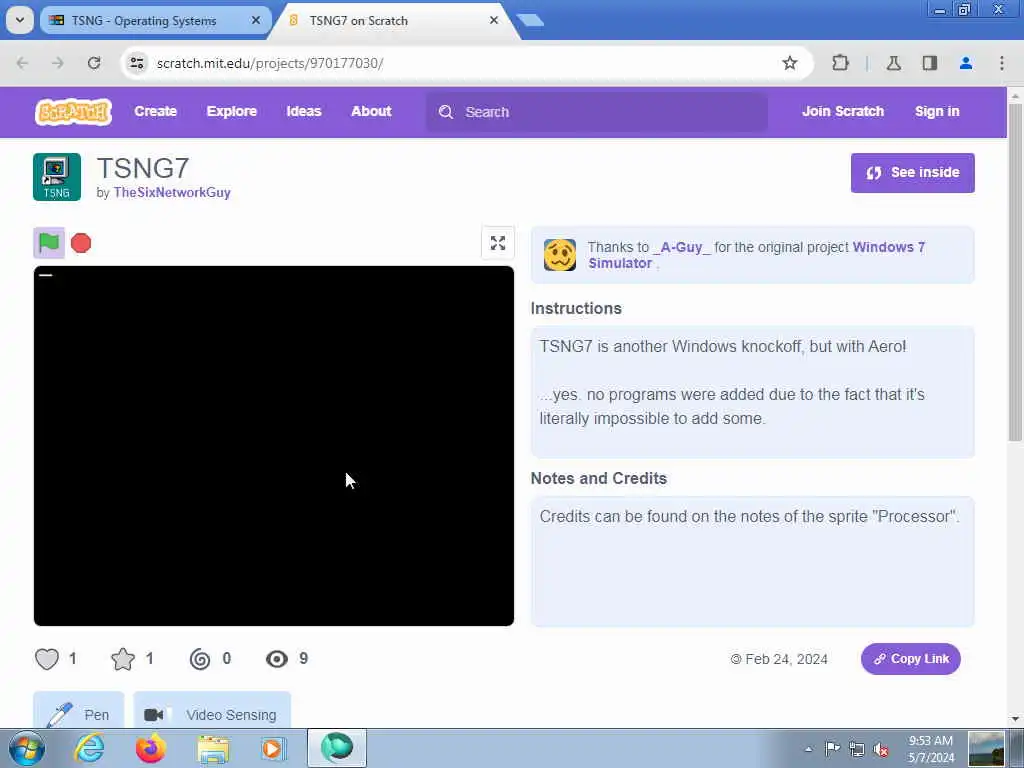Click Join Scratch link

click(842, 112)
